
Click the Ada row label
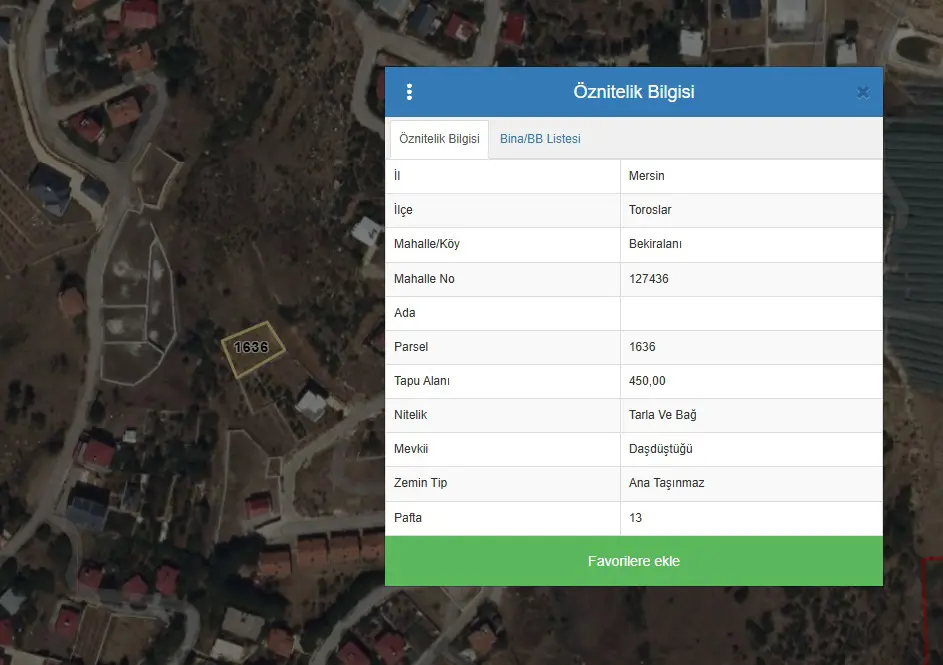coord(405,313)
